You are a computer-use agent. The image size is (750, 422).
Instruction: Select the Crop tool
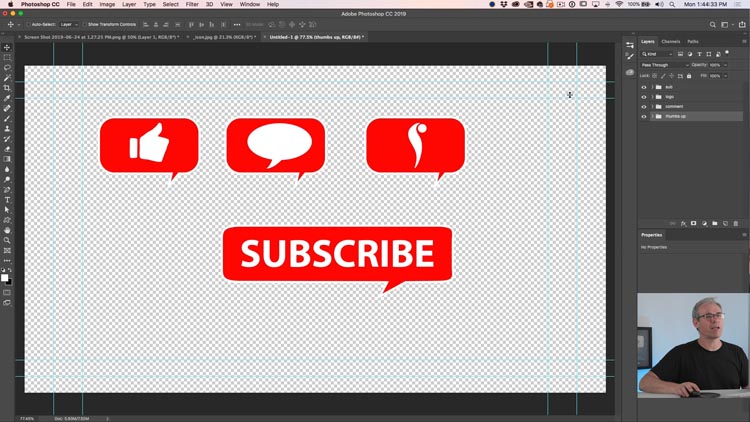point(7,88)
